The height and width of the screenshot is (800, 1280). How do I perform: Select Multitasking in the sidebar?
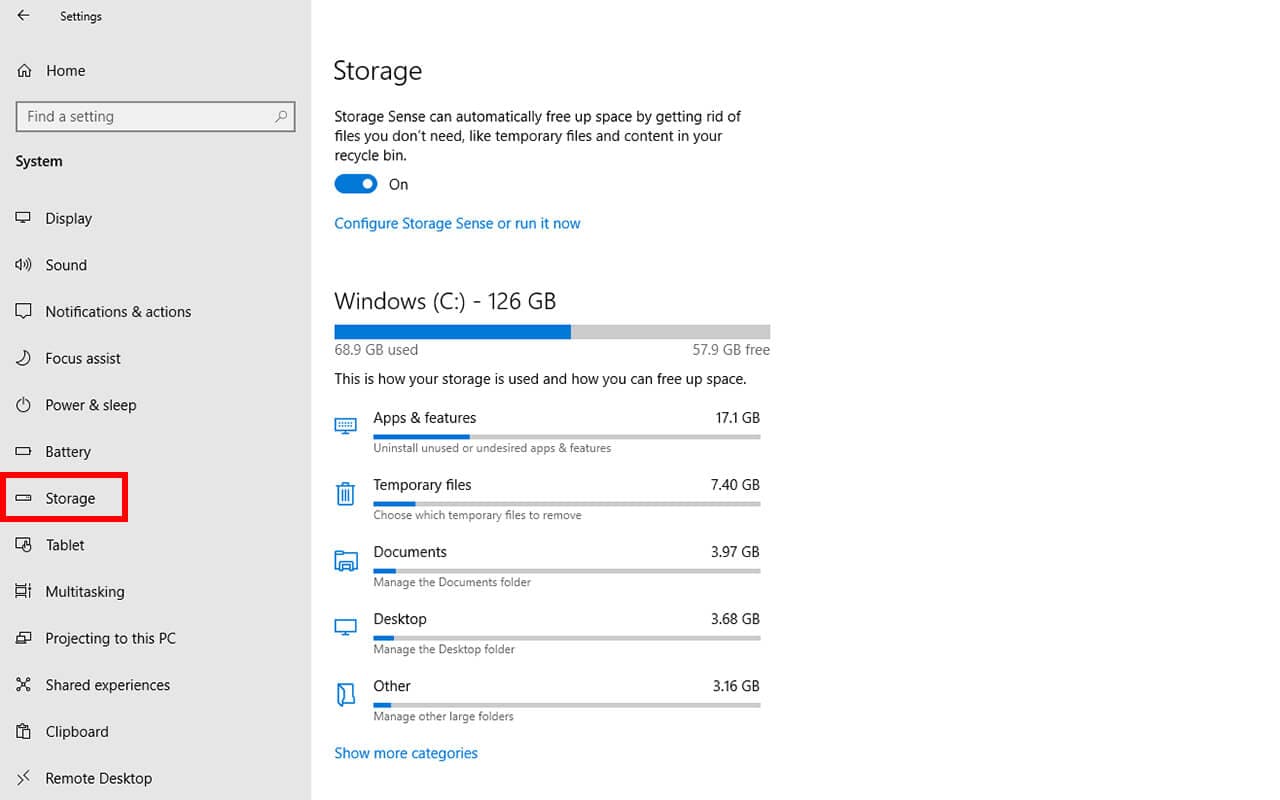point(79,591)
